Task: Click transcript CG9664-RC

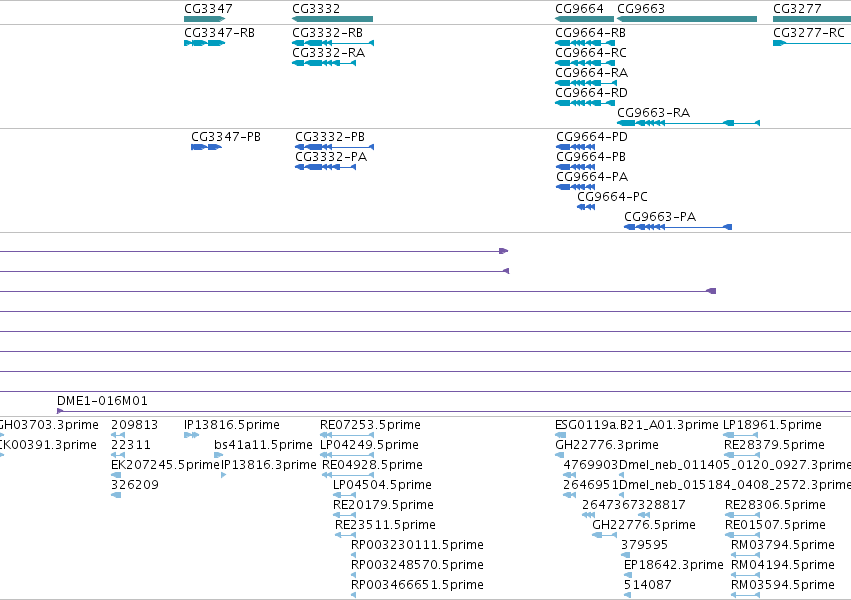Action: click(x=591, y=53)
